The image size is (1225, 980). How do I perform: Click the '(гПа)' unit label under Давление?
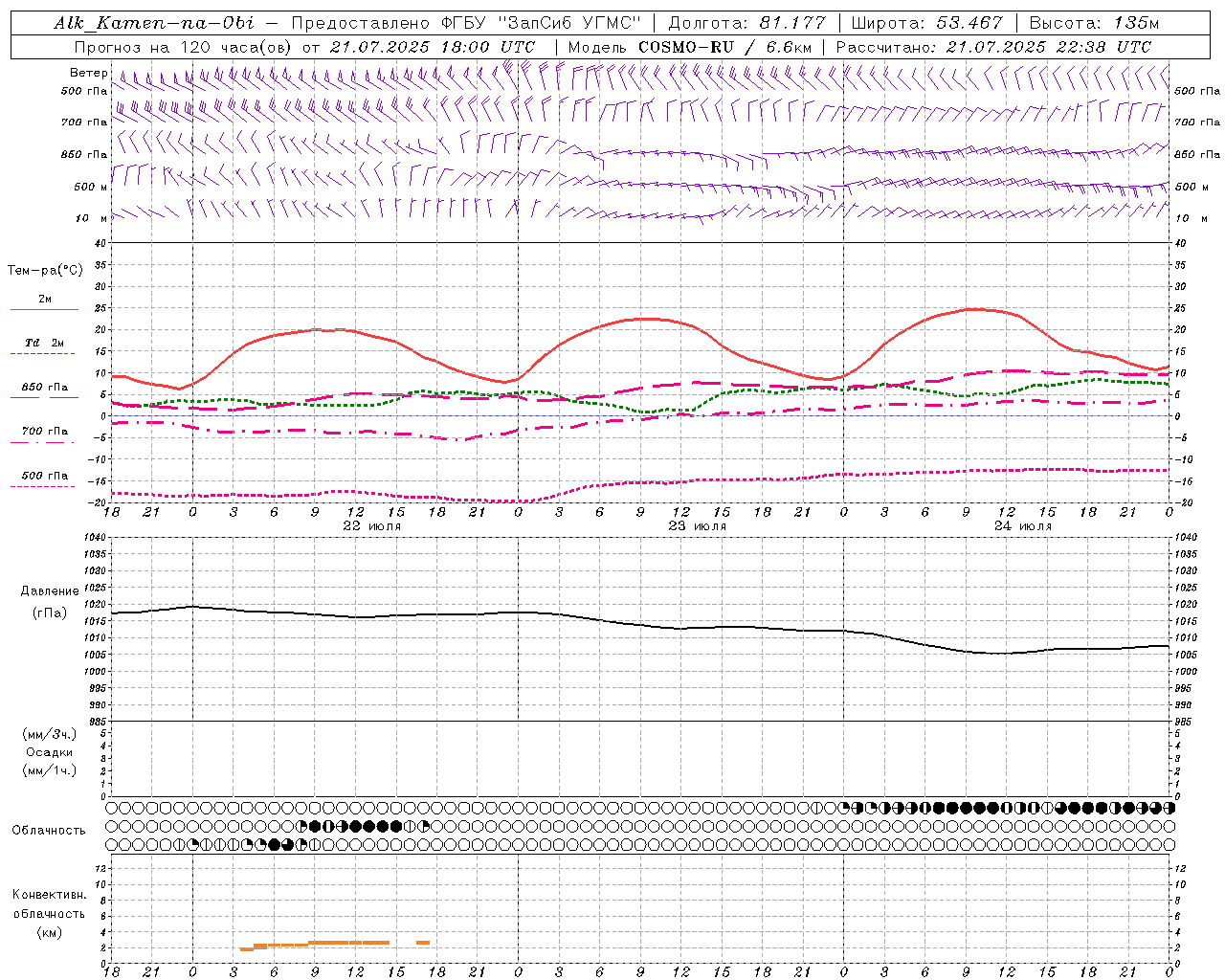[x=49, y=612]
